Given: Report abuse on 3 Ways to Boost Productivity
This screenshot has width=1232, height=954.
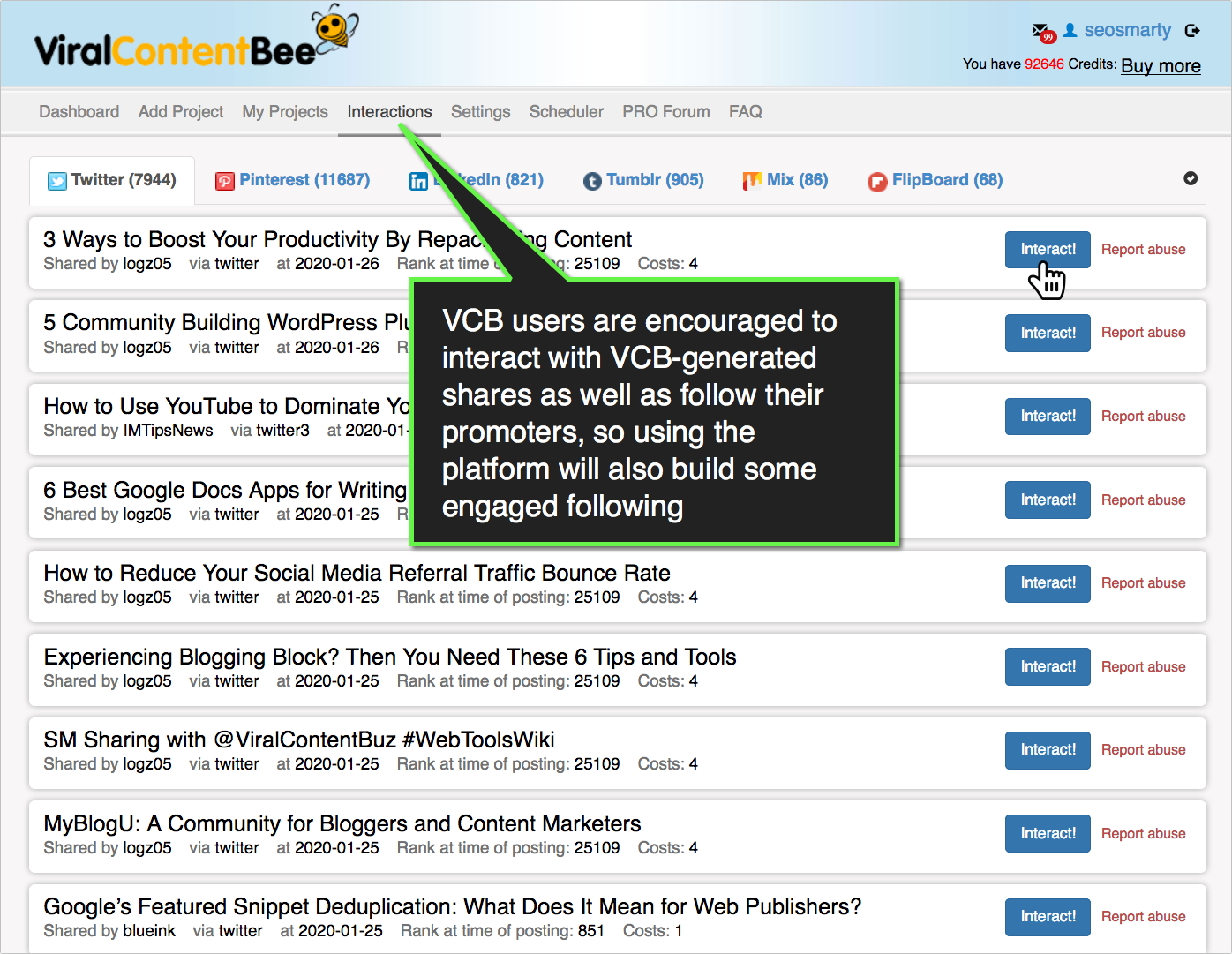Looking at the screenshot, I should pos(1143,250).
